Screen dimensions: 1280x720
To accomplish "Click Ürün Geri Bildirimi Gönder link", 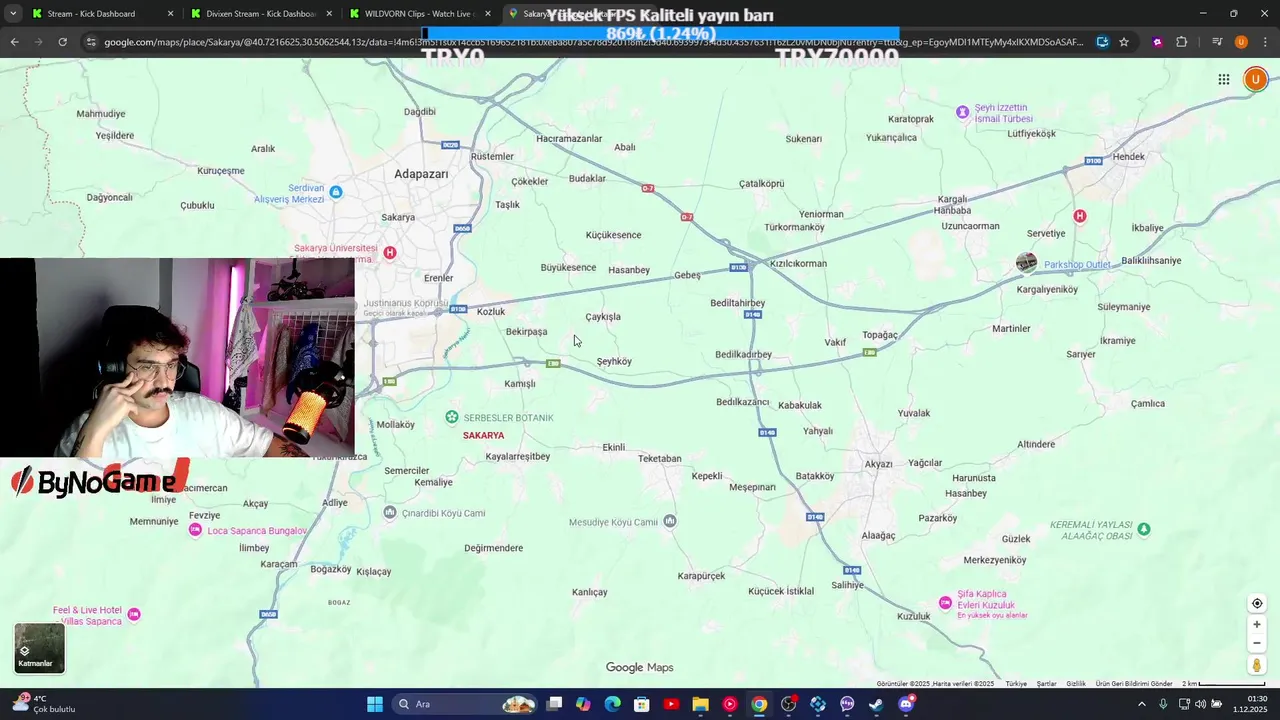I will pos(1134,684).
